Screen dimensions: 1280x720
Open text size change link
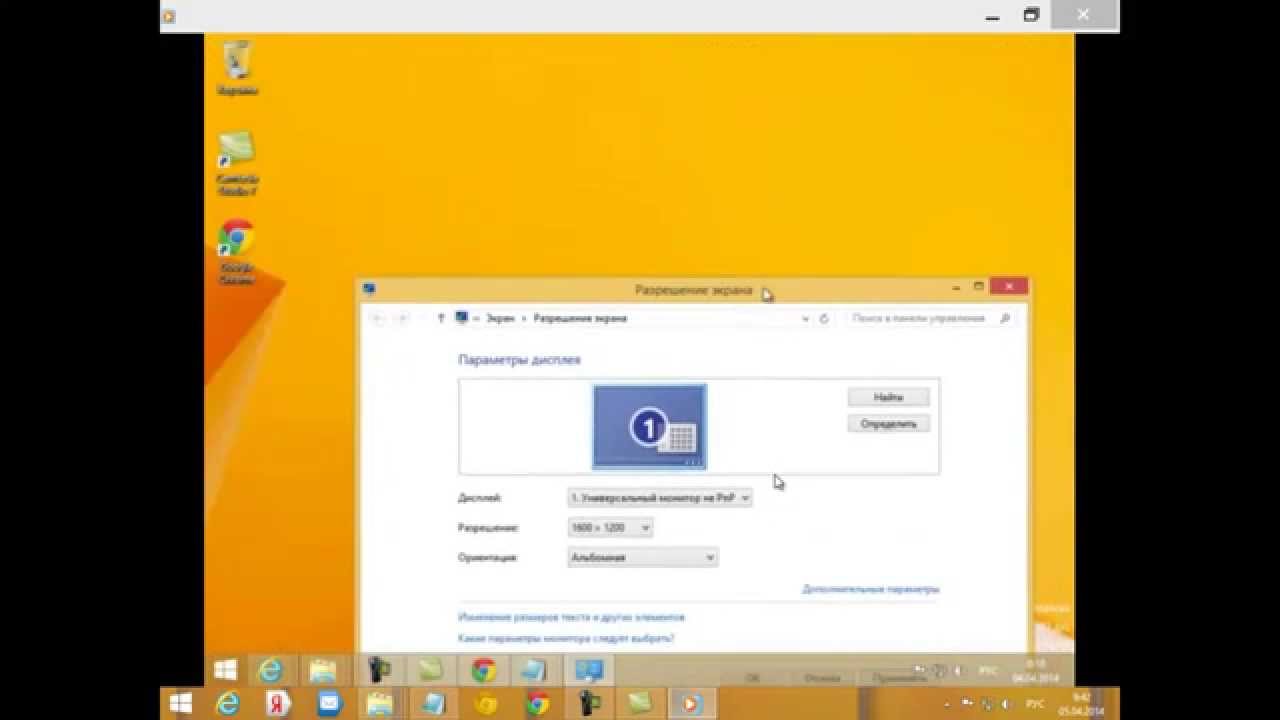pyautogui.click(x=571, y=618)
